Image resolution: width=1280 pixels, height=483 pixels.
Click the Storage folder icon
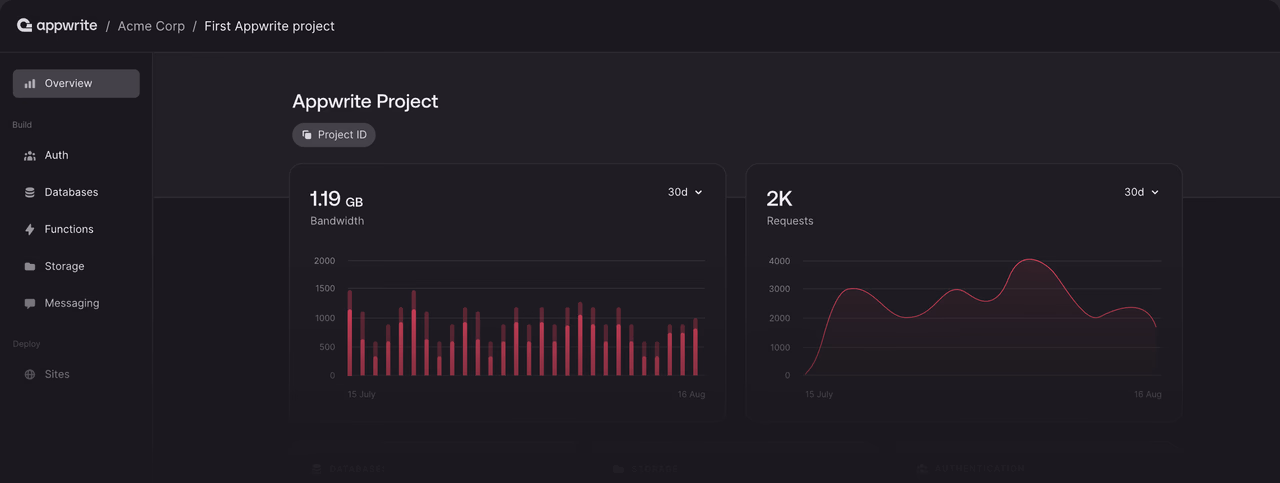[x=30, y=266]
